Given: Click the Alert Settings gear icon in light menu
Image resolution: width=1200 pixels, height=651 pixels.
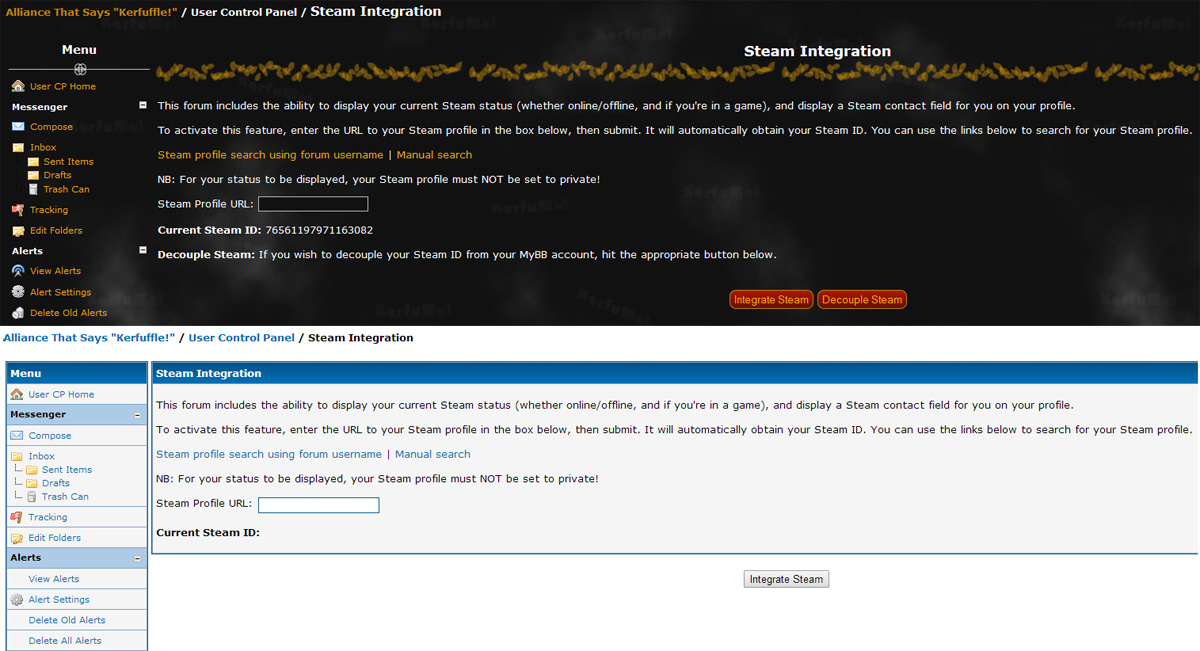Looking at the screenshot, I should 17,600.
